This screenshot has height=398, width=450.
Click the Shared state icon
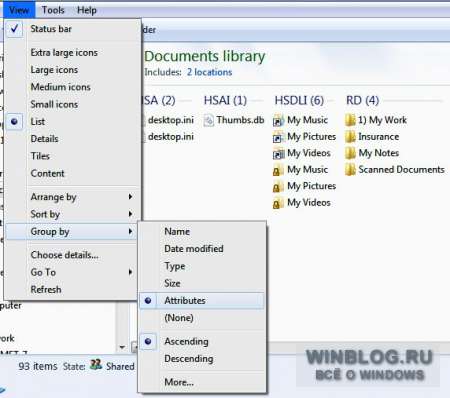(96, 365)
